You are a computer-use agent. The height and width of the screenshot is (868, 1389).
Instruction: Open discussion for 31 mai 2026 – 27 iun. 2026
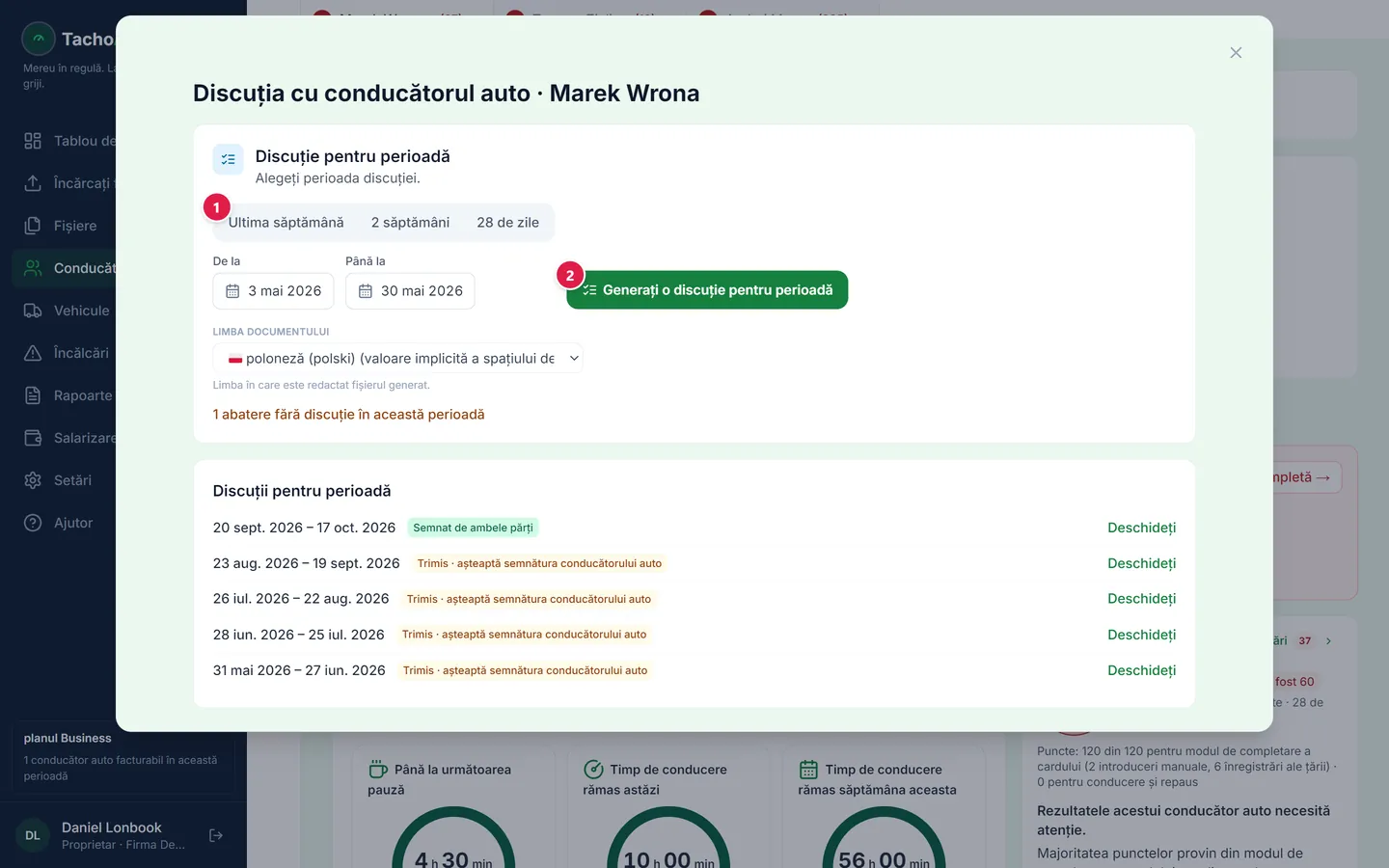1141,670
